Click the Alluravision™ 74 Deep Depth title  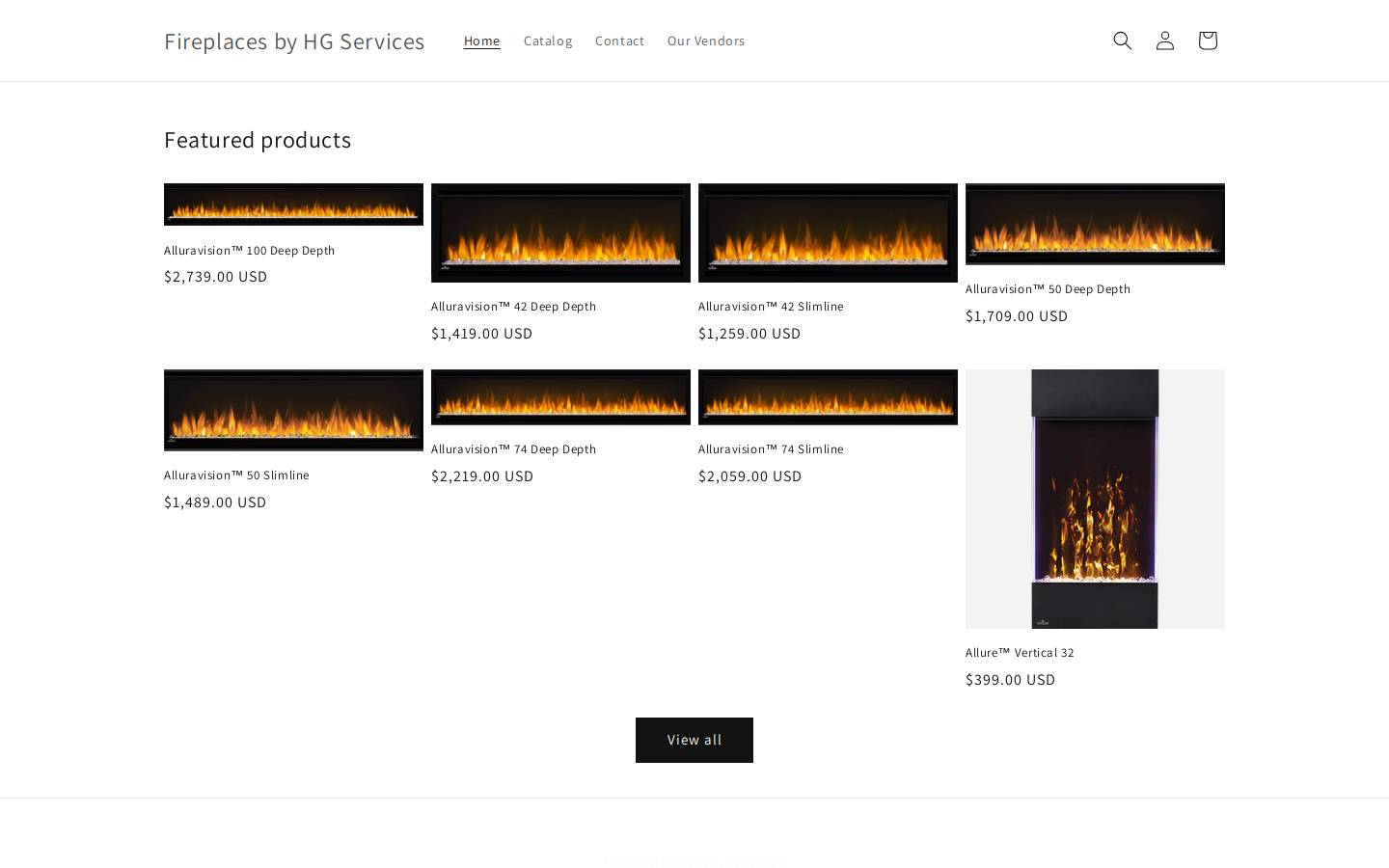514,449
